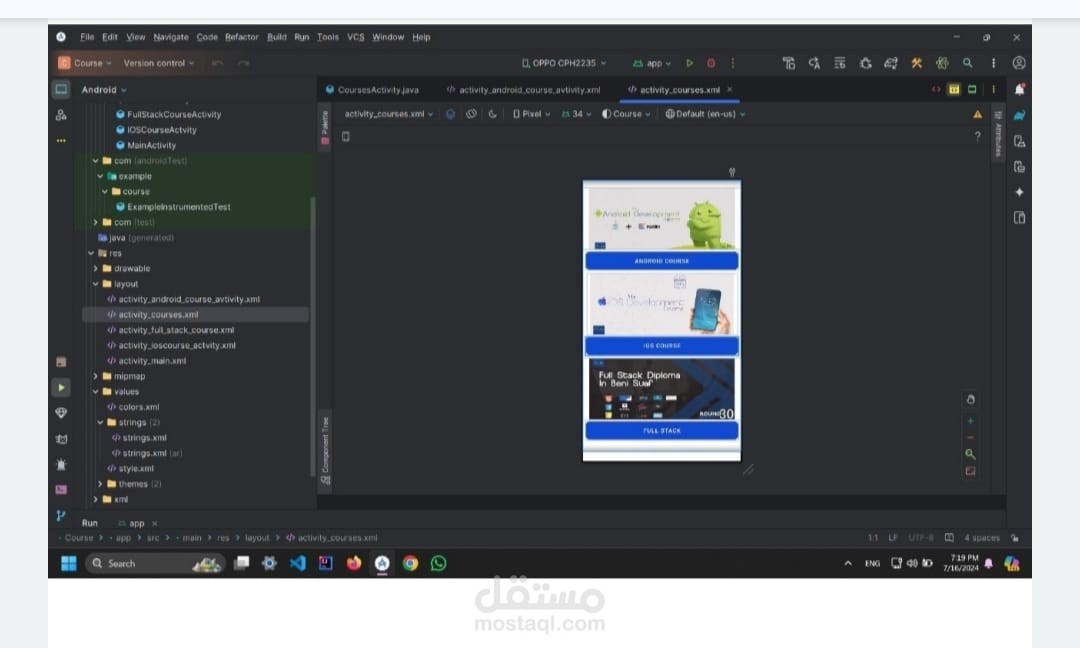This screenshot has width=1080, height=648.
Task: Click FULL STACK button in preview
Action: pos(662,430)
